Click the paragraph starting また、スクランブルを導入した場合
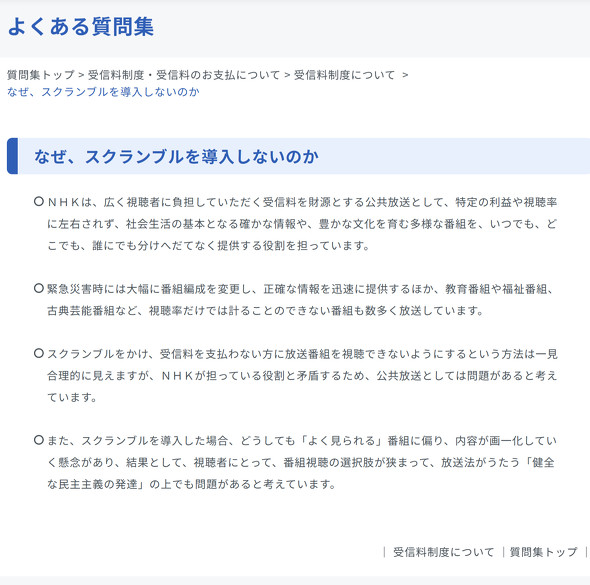The width and height of the screenshot is (590, 585). pos(302,462)
